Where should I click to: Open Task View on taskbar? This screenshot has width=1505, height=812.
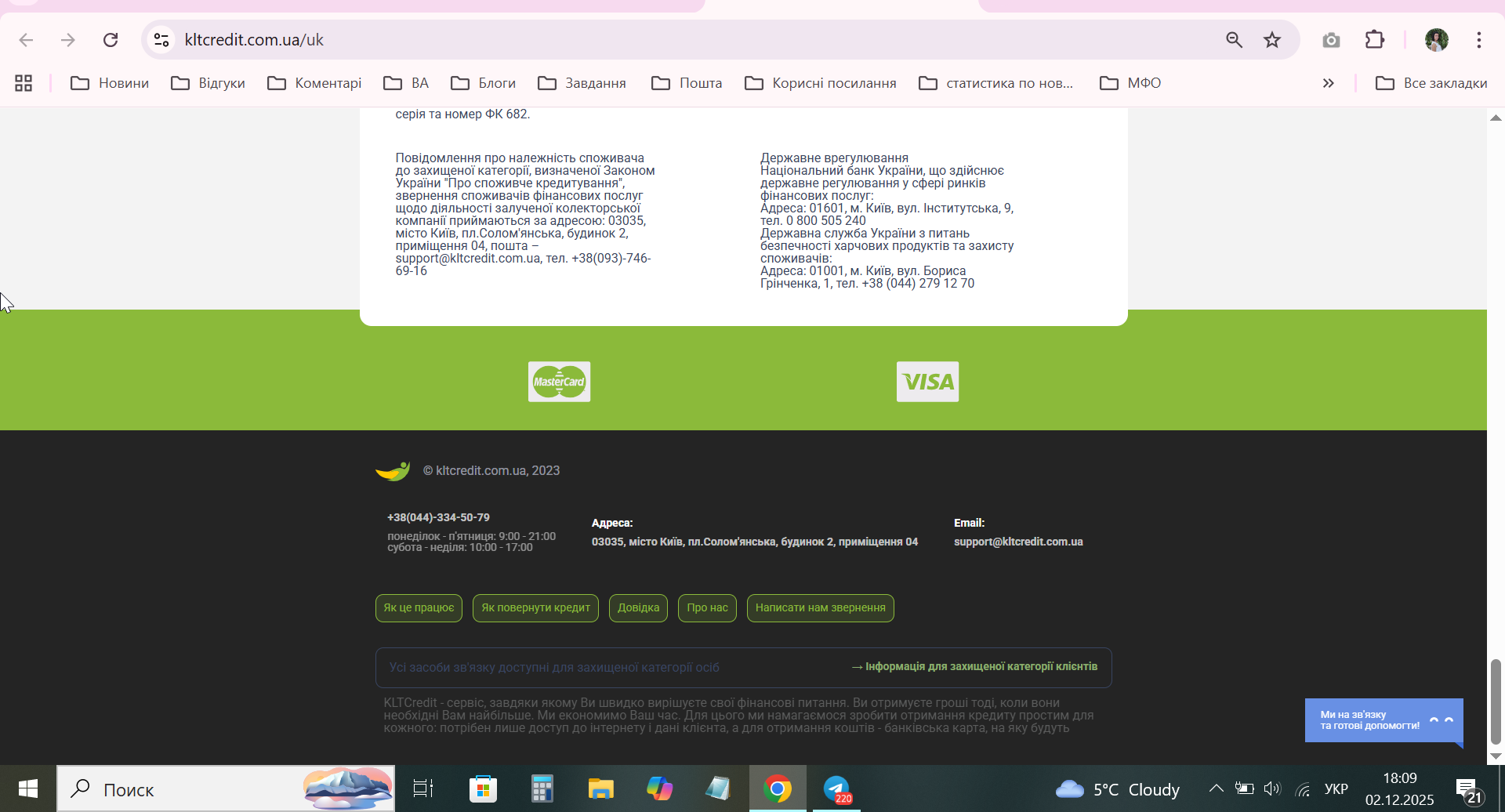click(x=423, y=788)
